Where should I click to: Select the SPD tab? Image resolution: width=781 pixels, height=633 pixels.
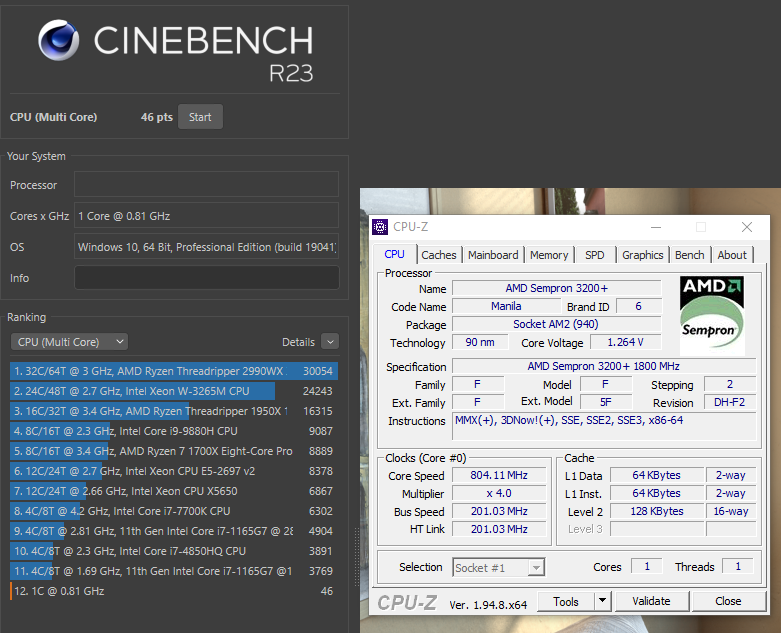pos(594,255)
